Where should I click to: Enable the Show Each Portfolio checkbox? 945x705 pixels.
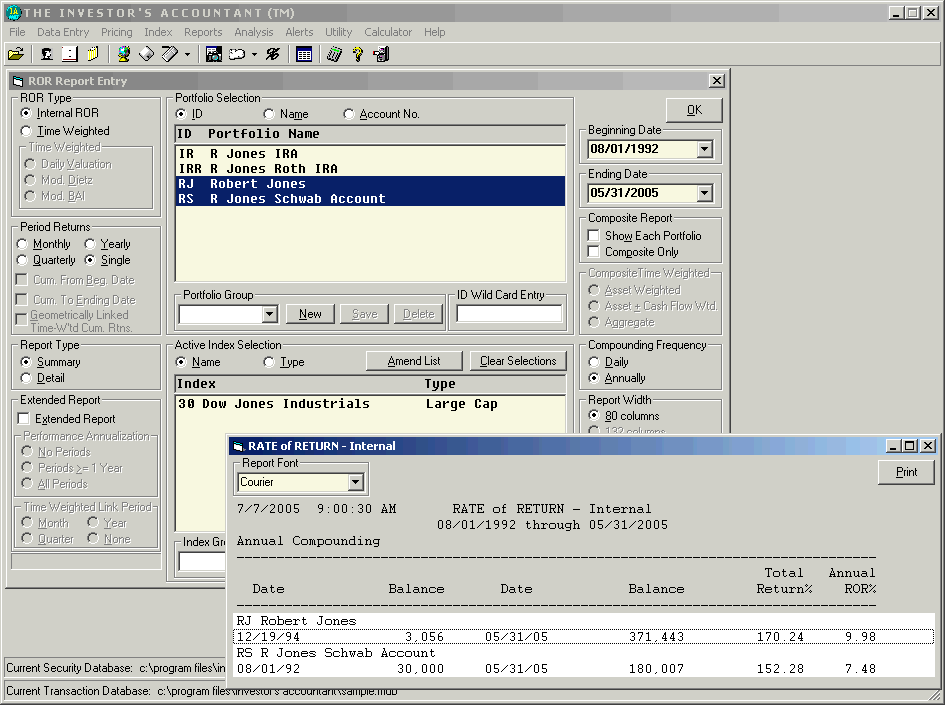pos(594,236)
